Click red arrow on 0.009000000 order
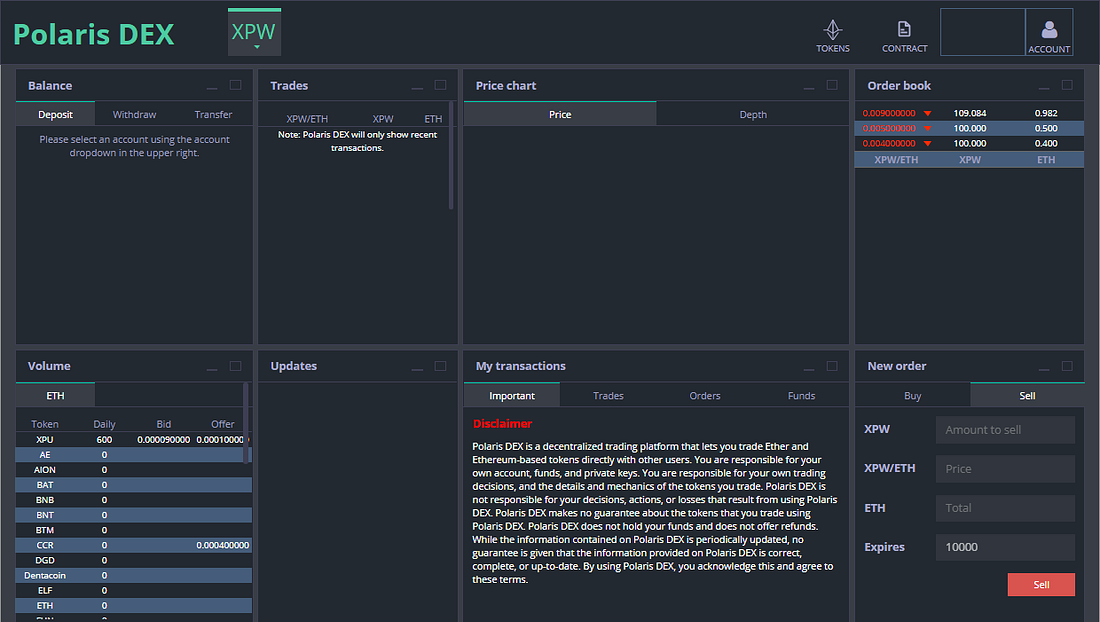This screenshot has width=1100, height=622. pyautogui.click(x=927, y=114)
